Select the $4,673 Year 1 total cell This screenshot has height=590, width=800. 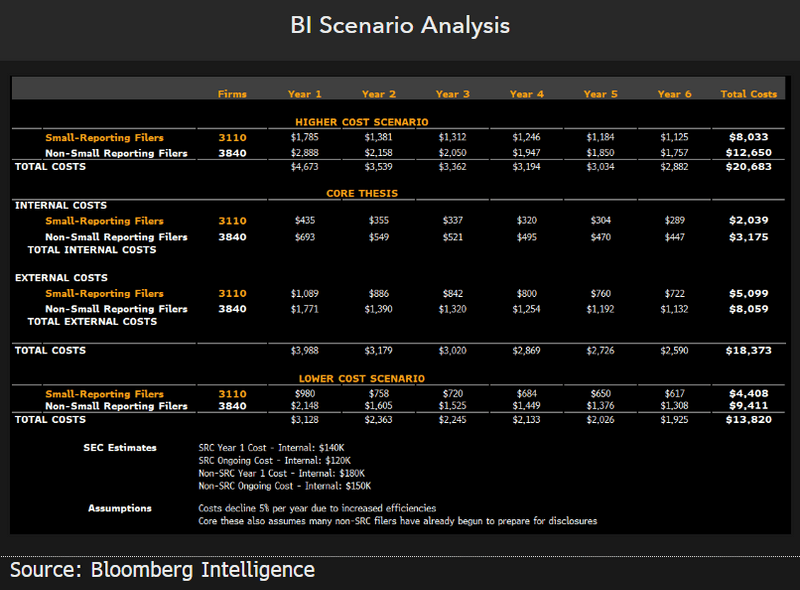coord(305,167)
